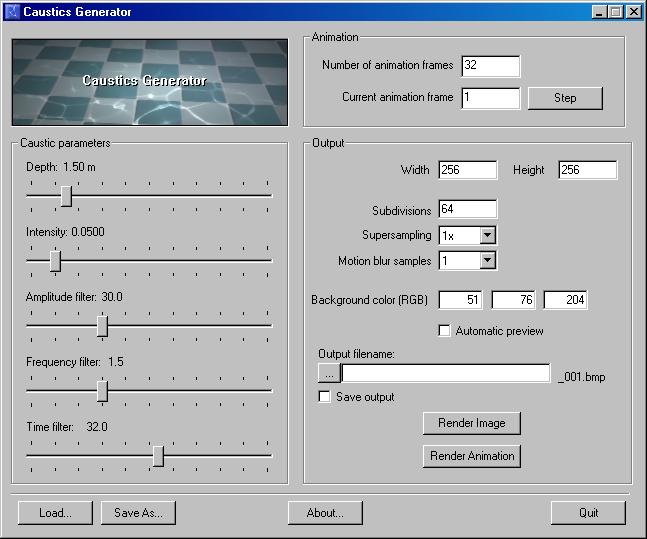Start rendering with Render Animation
The image size is (647, 539).
472,456
